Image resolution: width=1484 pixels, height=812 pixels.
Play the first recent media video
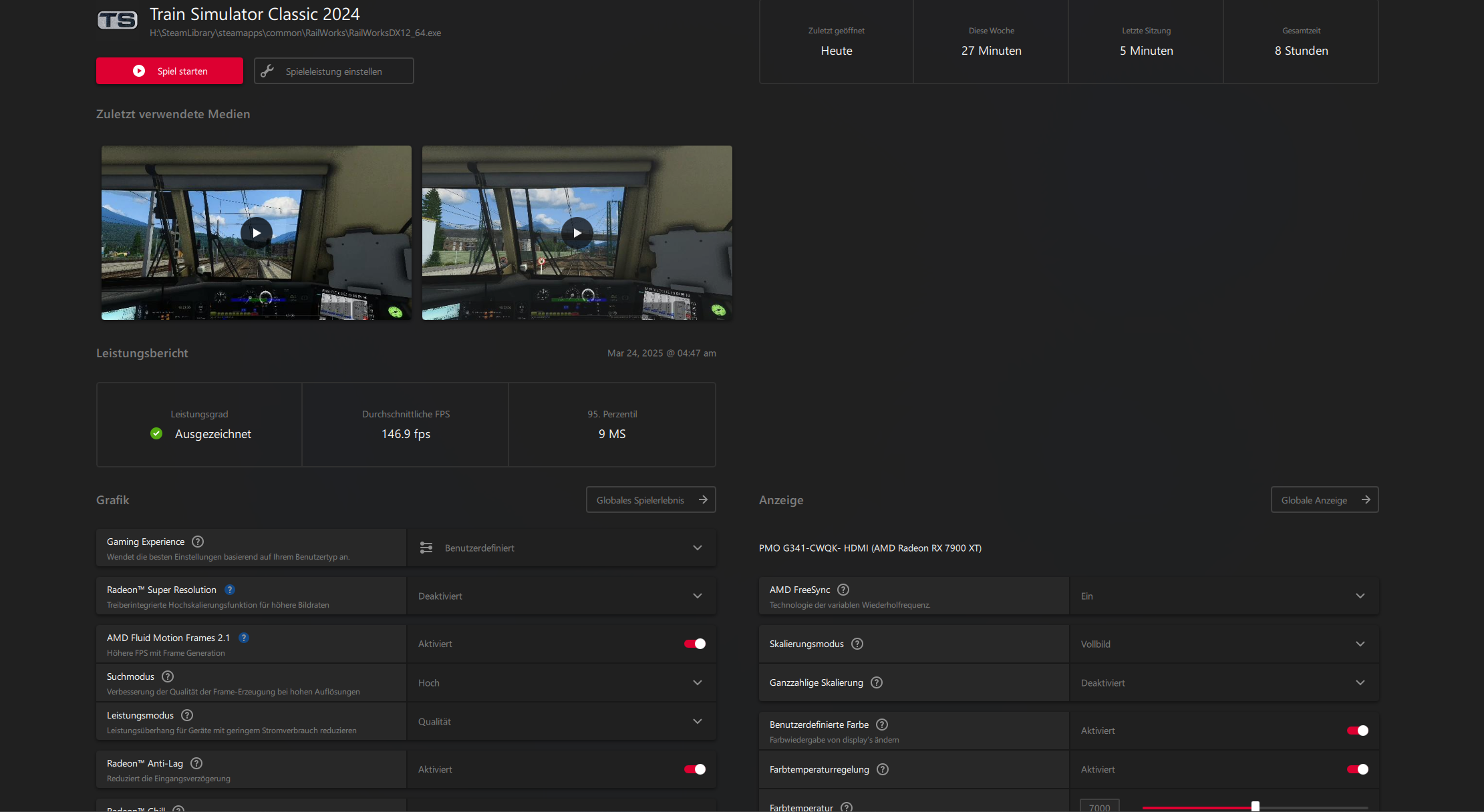[x=257, y=233]
